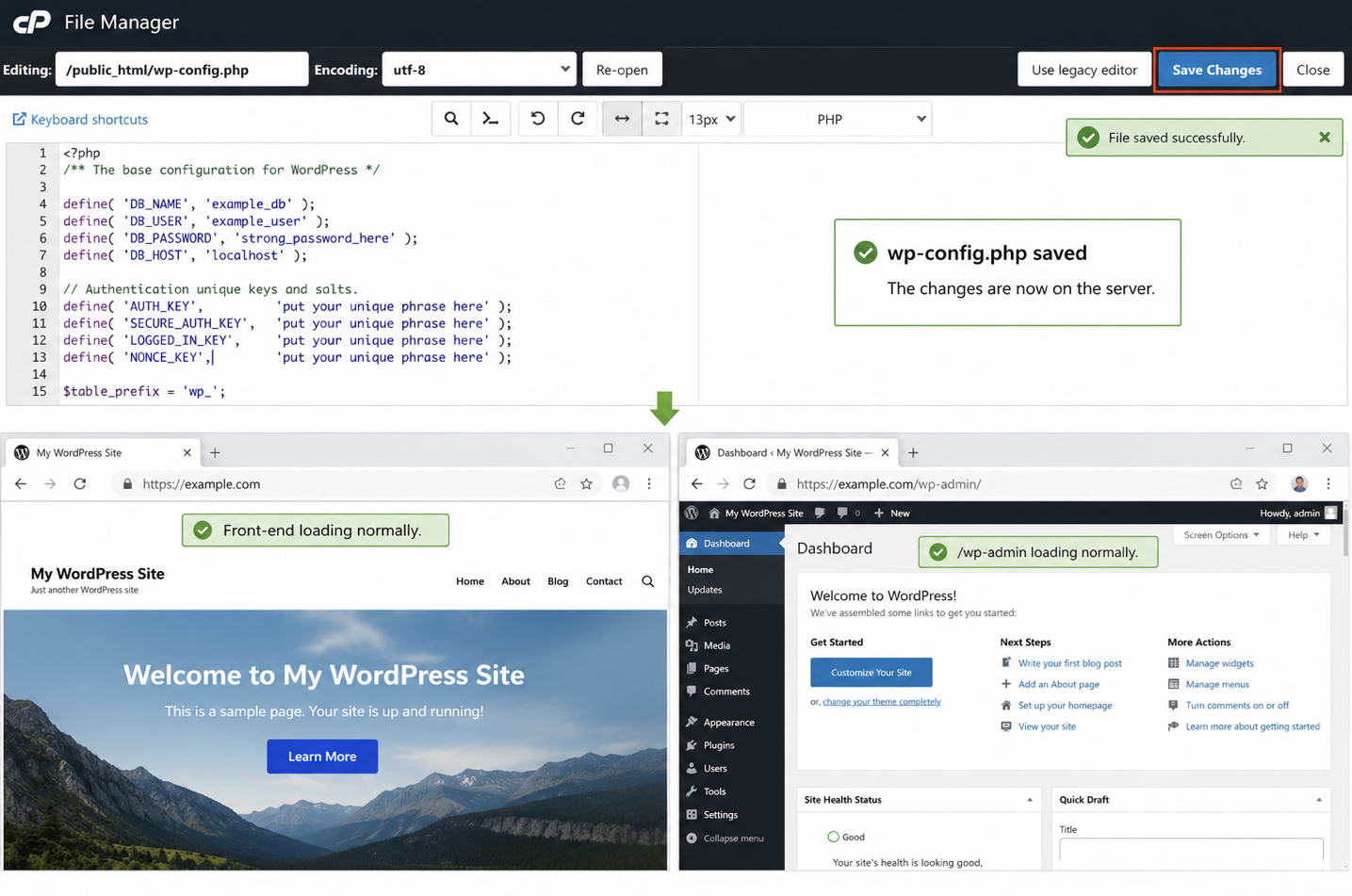Close the My WordPress Site tab

pos(187,453)
